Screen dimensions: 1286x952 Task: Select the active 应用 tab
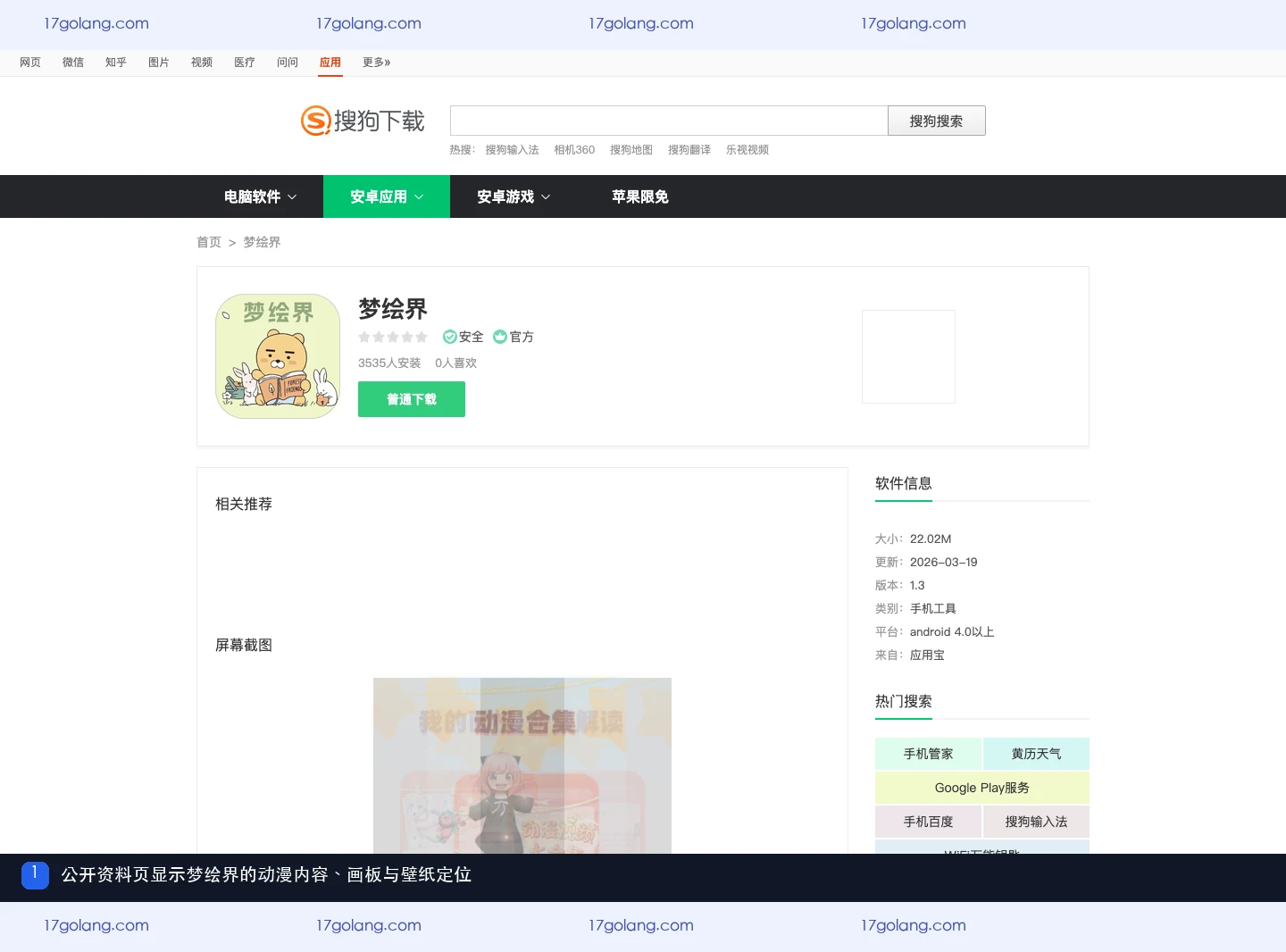coord(330,63)
